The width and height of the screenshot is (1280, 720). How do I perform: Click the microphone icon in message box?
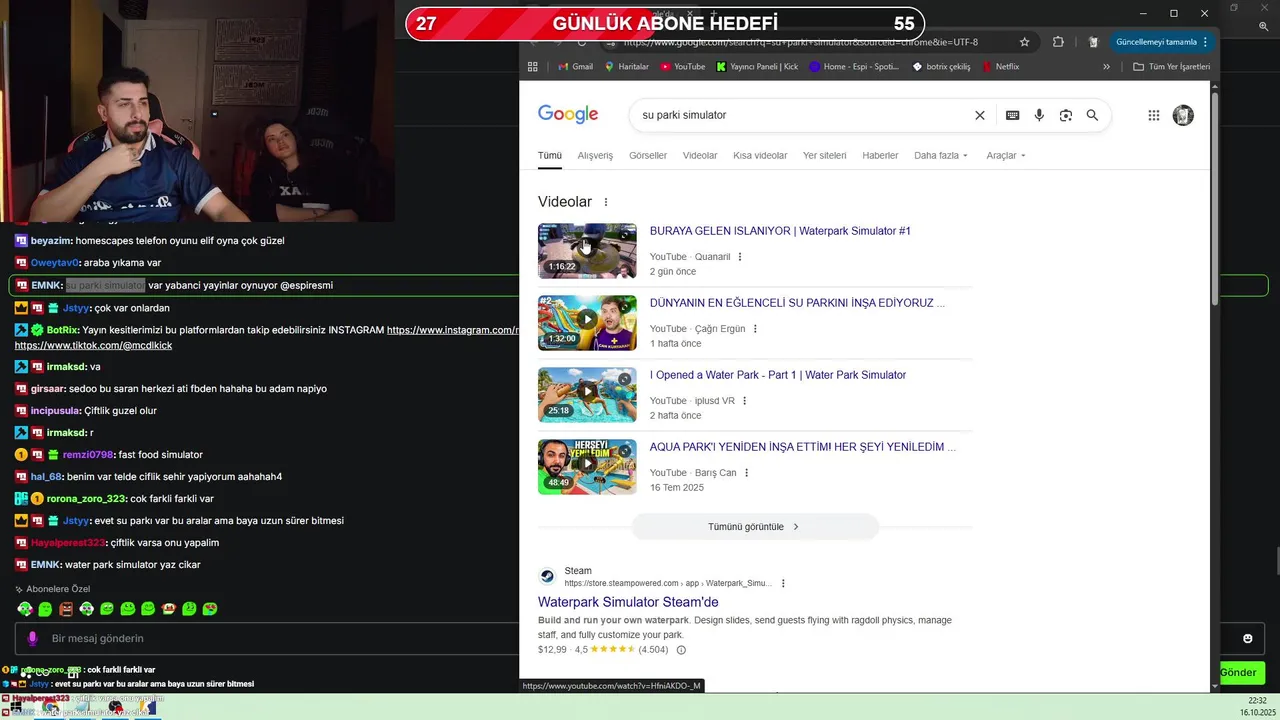[32, 639]
